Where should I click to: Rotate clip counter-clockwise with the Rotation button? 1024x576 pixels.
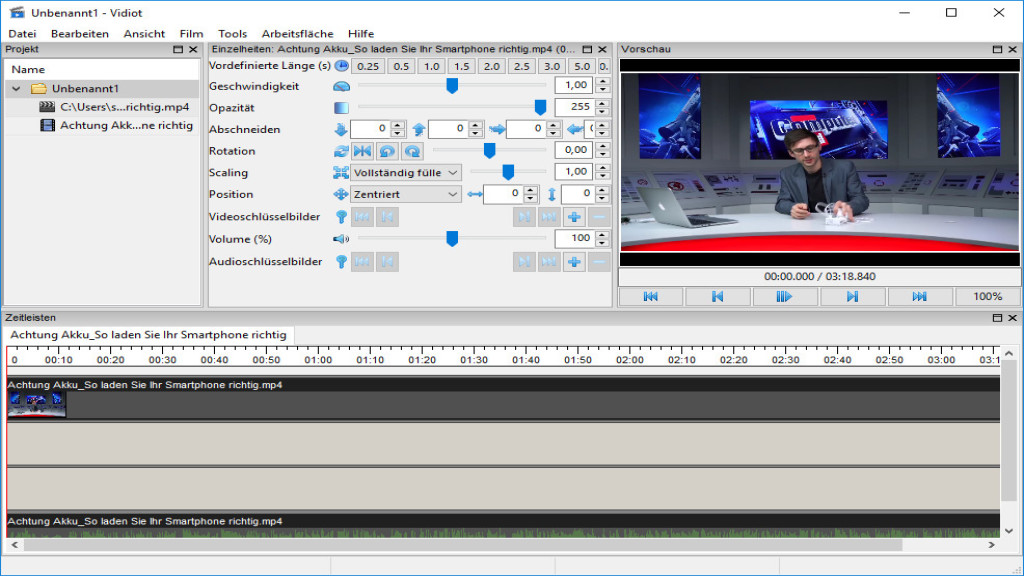click(387, 151)
